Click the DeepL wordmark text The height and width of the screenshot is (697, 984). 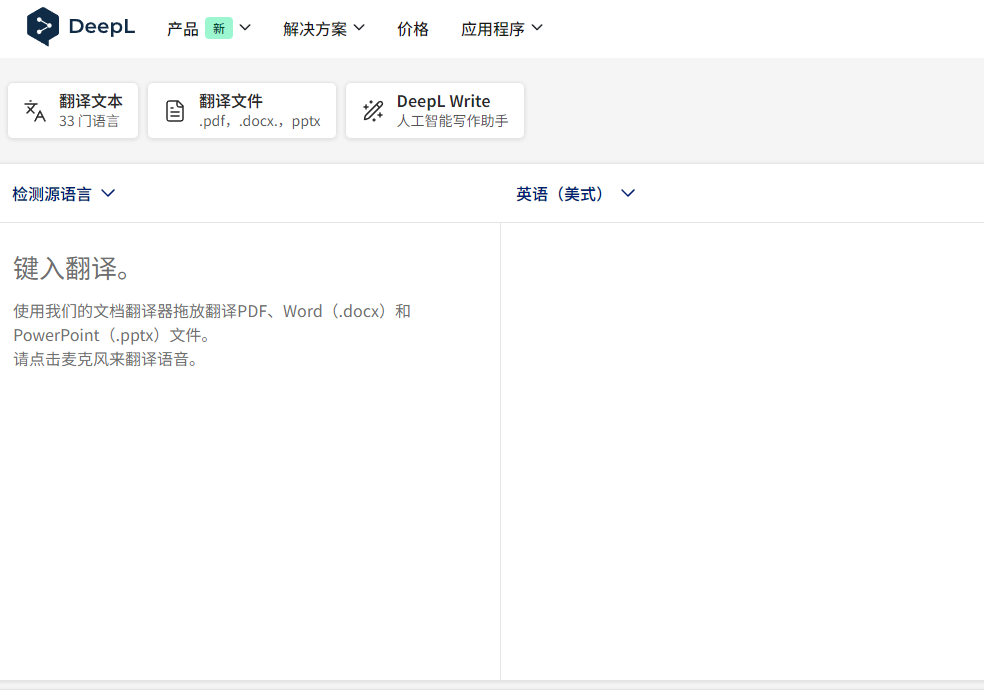pos(102,26)
